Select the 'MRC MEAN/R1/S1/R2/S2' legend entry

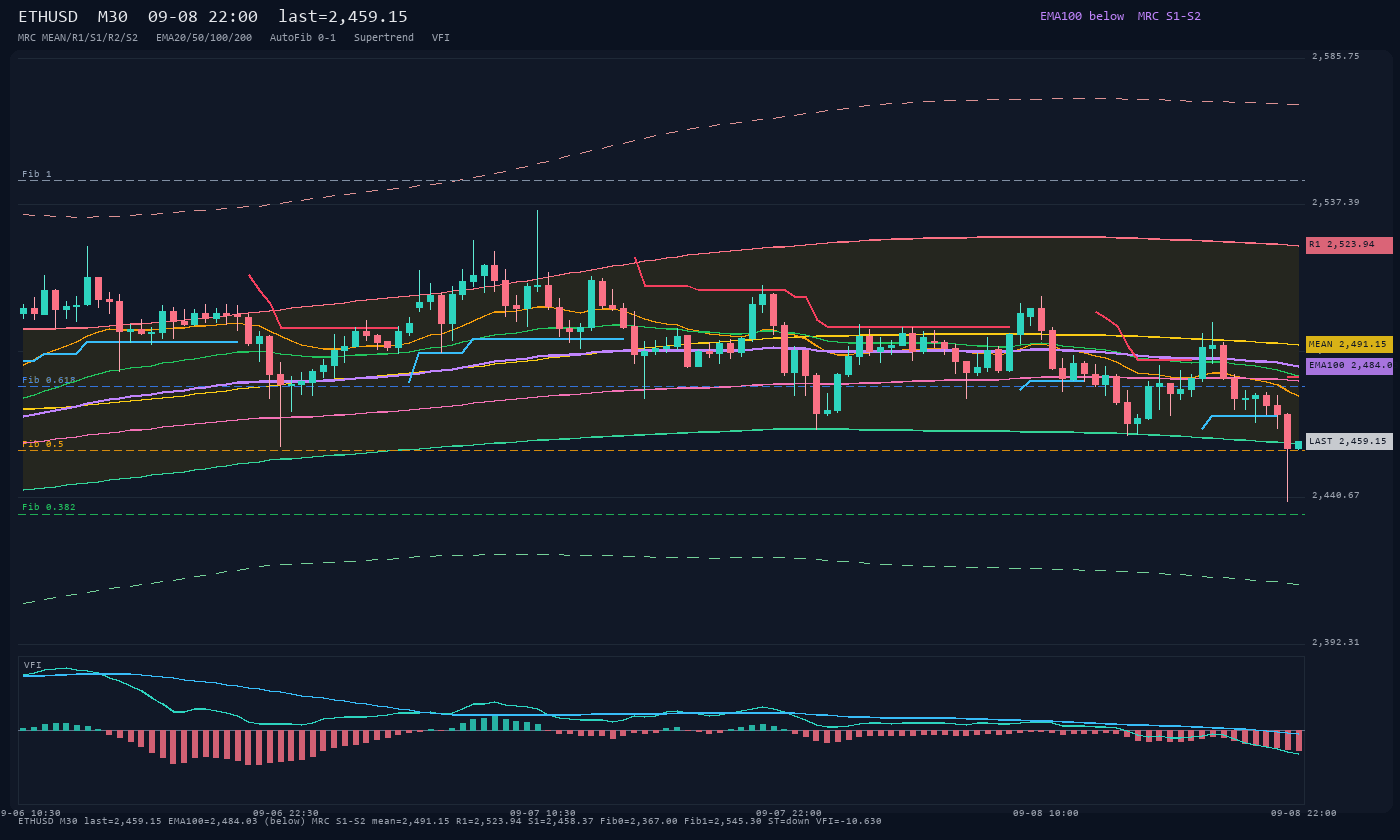pos(78,38)
